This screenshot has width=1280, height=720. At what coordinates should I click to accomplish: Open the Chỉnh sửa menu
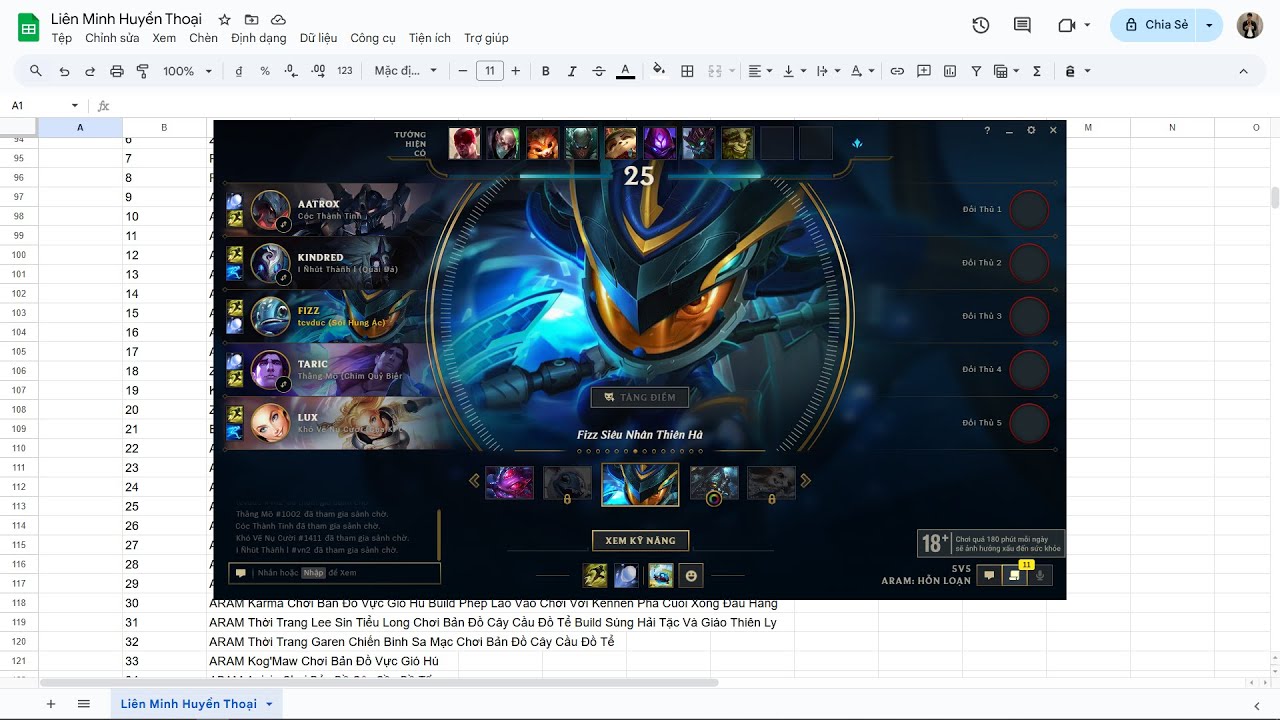(112, 38)
